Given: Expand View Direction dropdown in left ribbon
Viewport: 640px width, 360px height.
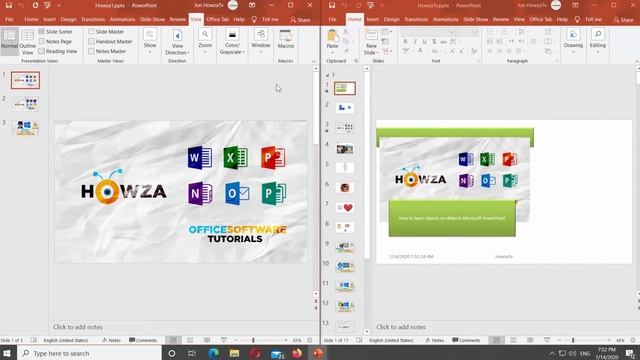Looking at the screenshot, I should (177, 42).
